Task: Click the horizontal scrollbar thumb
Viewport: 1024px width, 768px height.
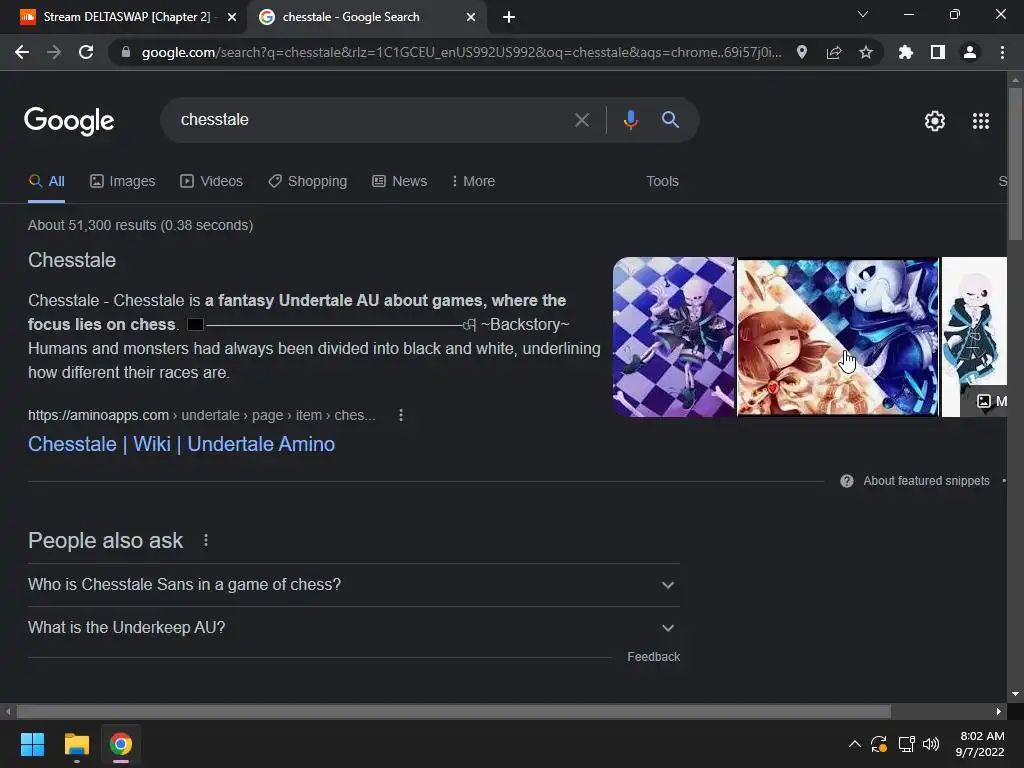Action: pyautogui.click(x=453, y=711)
